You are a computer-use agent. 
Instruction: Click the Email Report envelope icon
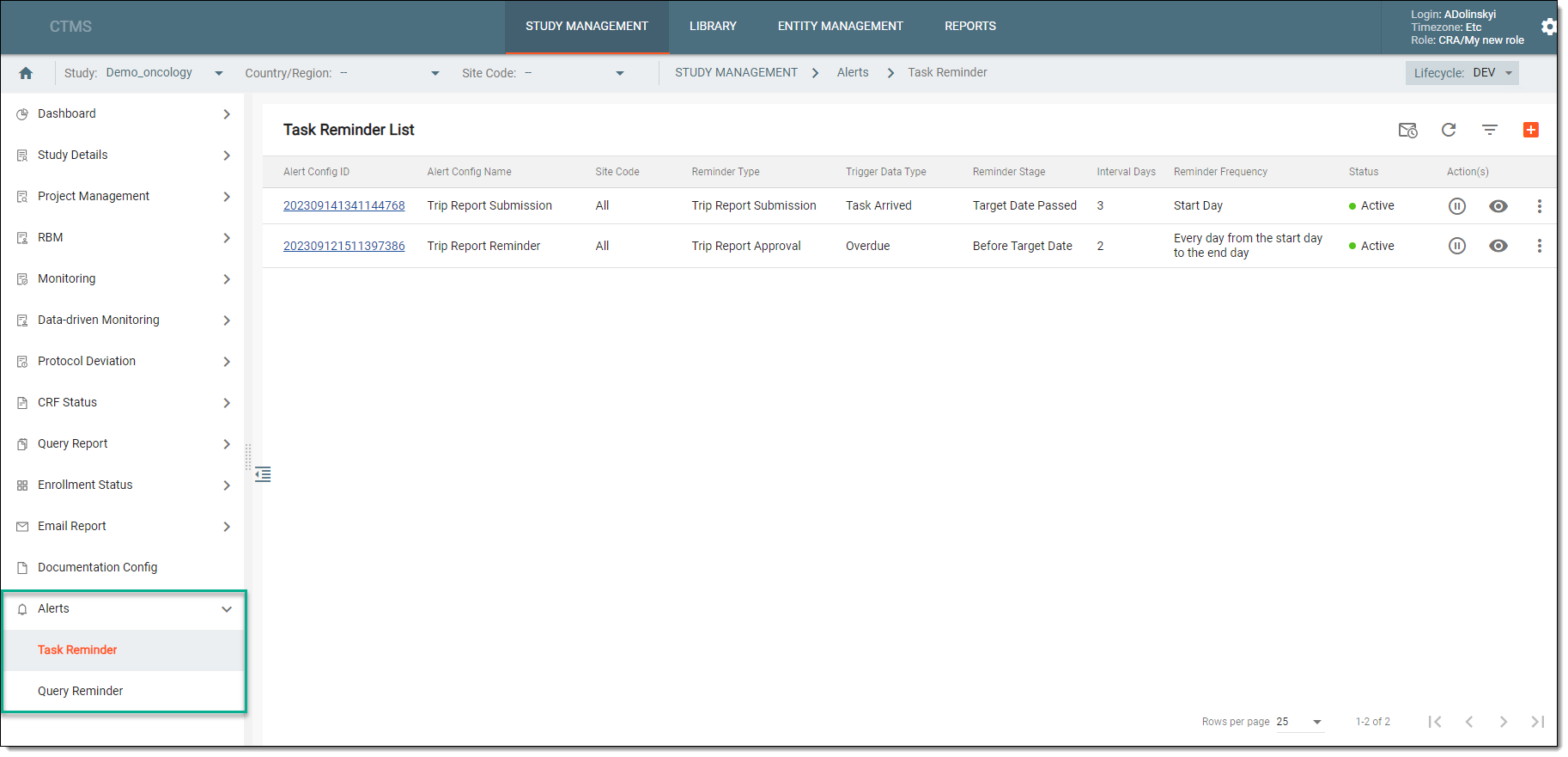(22, 527)
